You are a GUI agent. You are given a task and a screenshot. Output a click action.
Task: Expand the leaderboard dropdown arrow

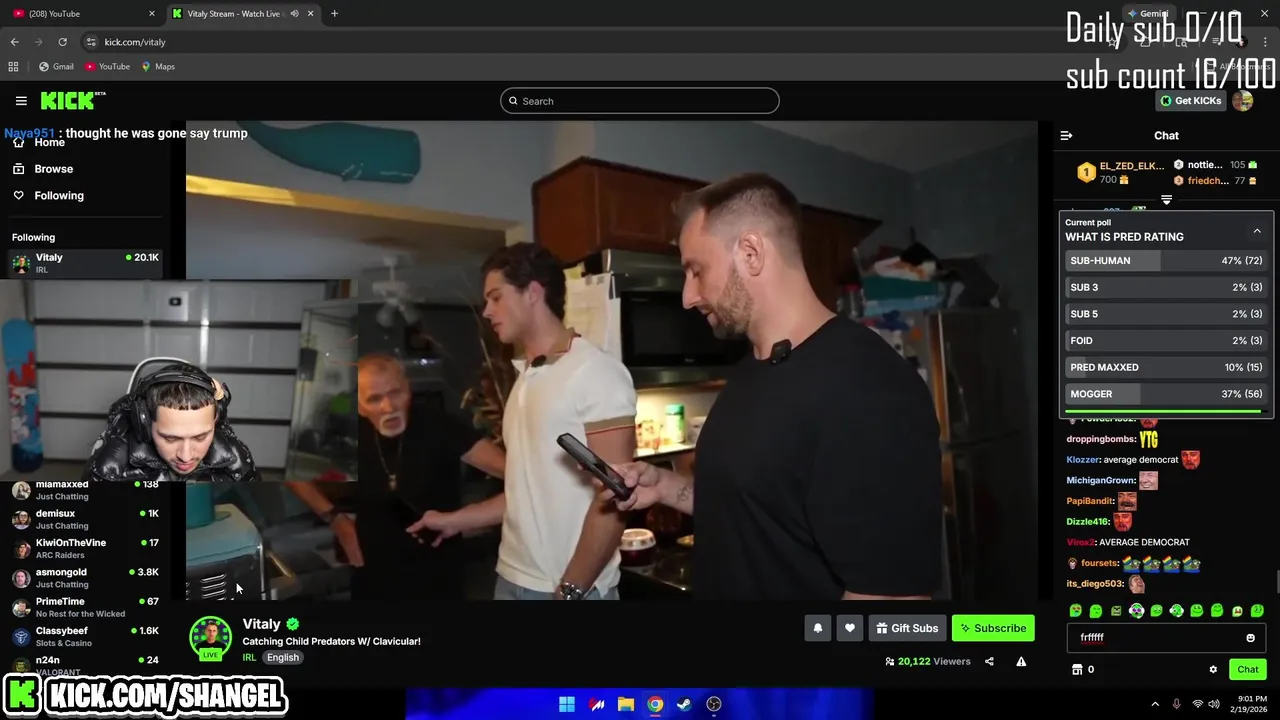(1166, 200)
